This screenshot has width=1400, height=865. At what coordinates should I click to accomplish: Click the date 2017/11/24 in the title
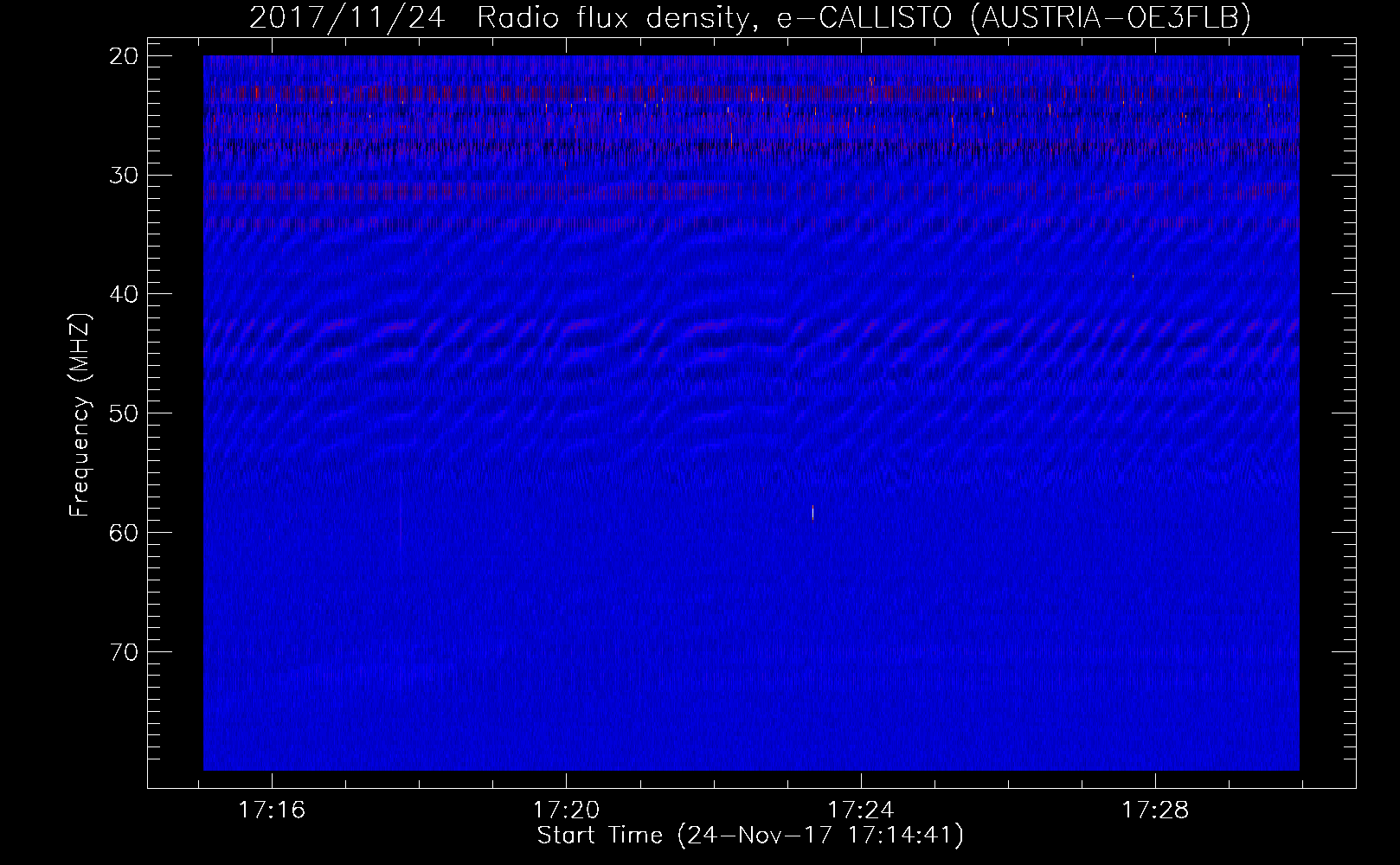pyautogui.click(x=347, y=18)
